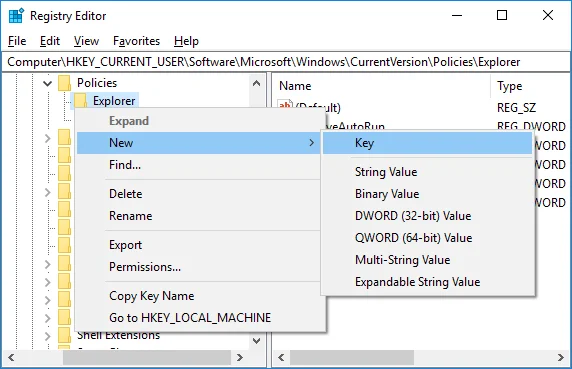
Task: Select the Explorer tree item label
Action: (114, 101)
